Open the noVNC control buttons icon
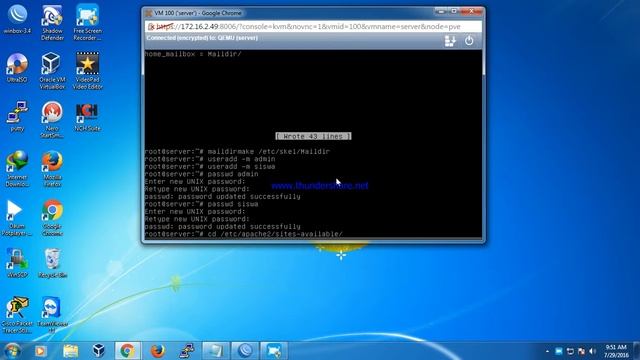Image resolution: width=640 pixels, height=360 pixels. coord(450,41)
